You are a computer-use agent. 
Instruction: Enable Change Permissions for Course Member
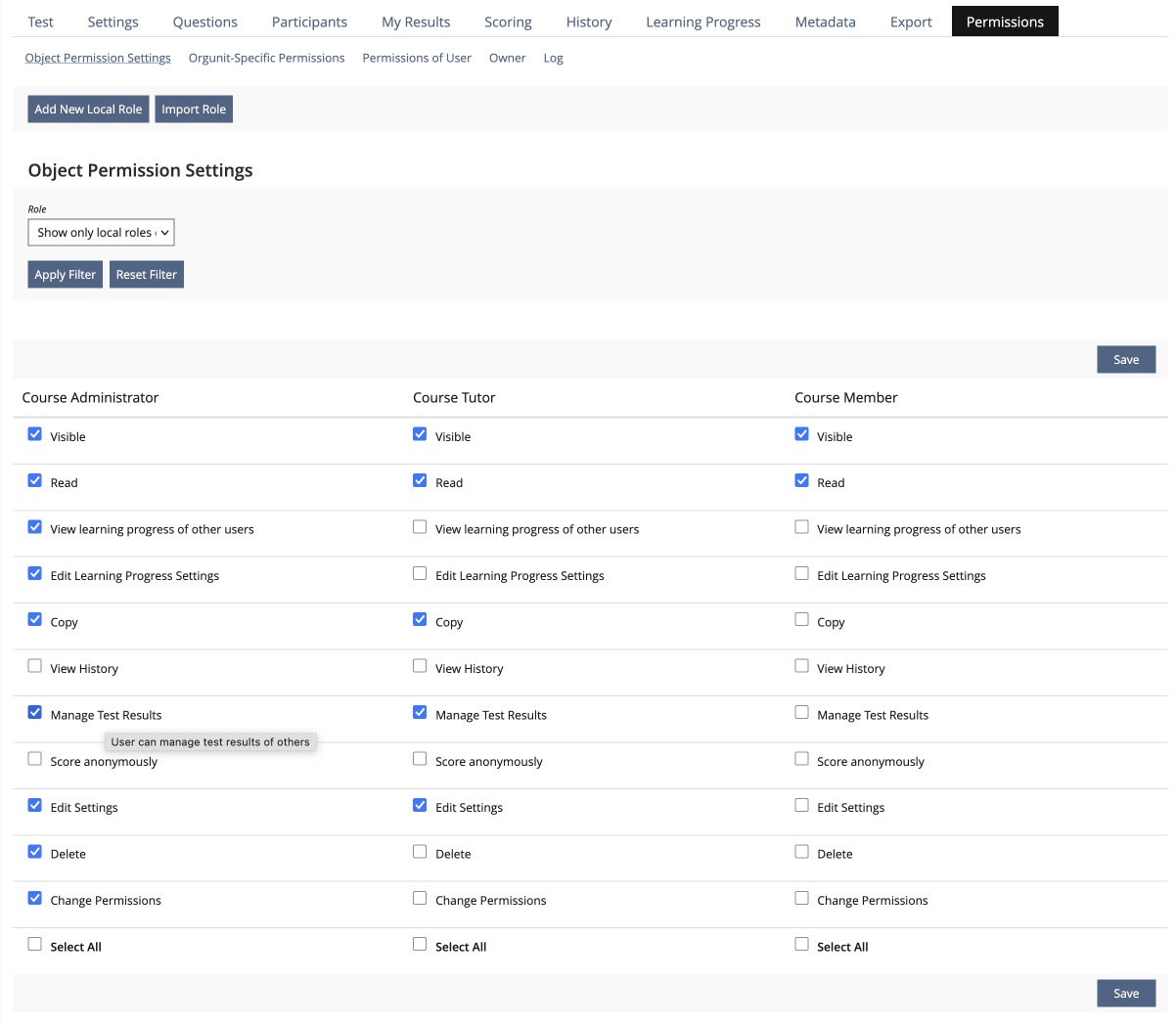pyautogui.click(x=801, y=898)
